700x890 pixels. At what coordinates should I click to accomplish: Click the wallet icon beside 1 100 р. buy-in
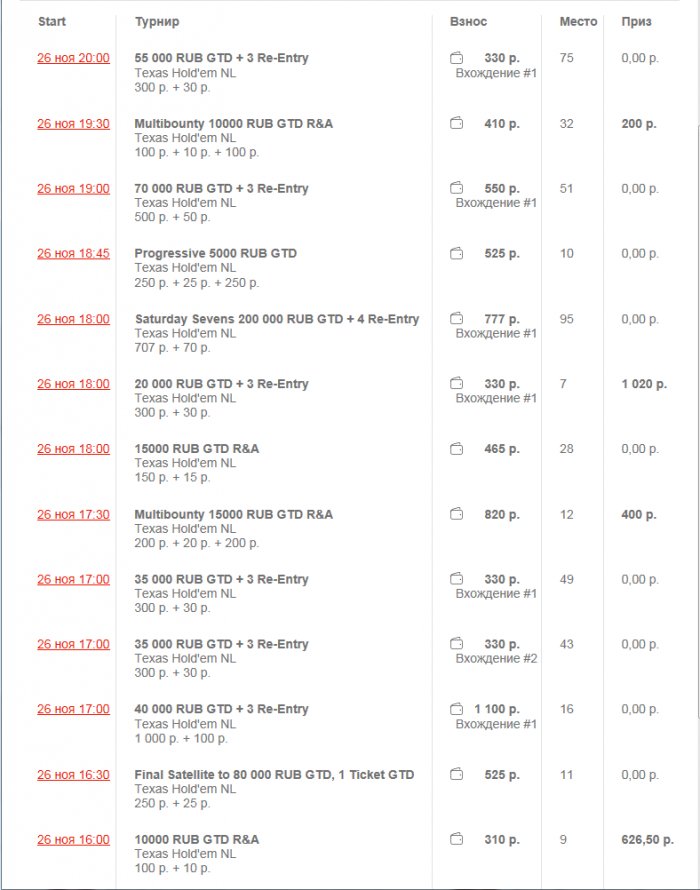click(457, 709)
